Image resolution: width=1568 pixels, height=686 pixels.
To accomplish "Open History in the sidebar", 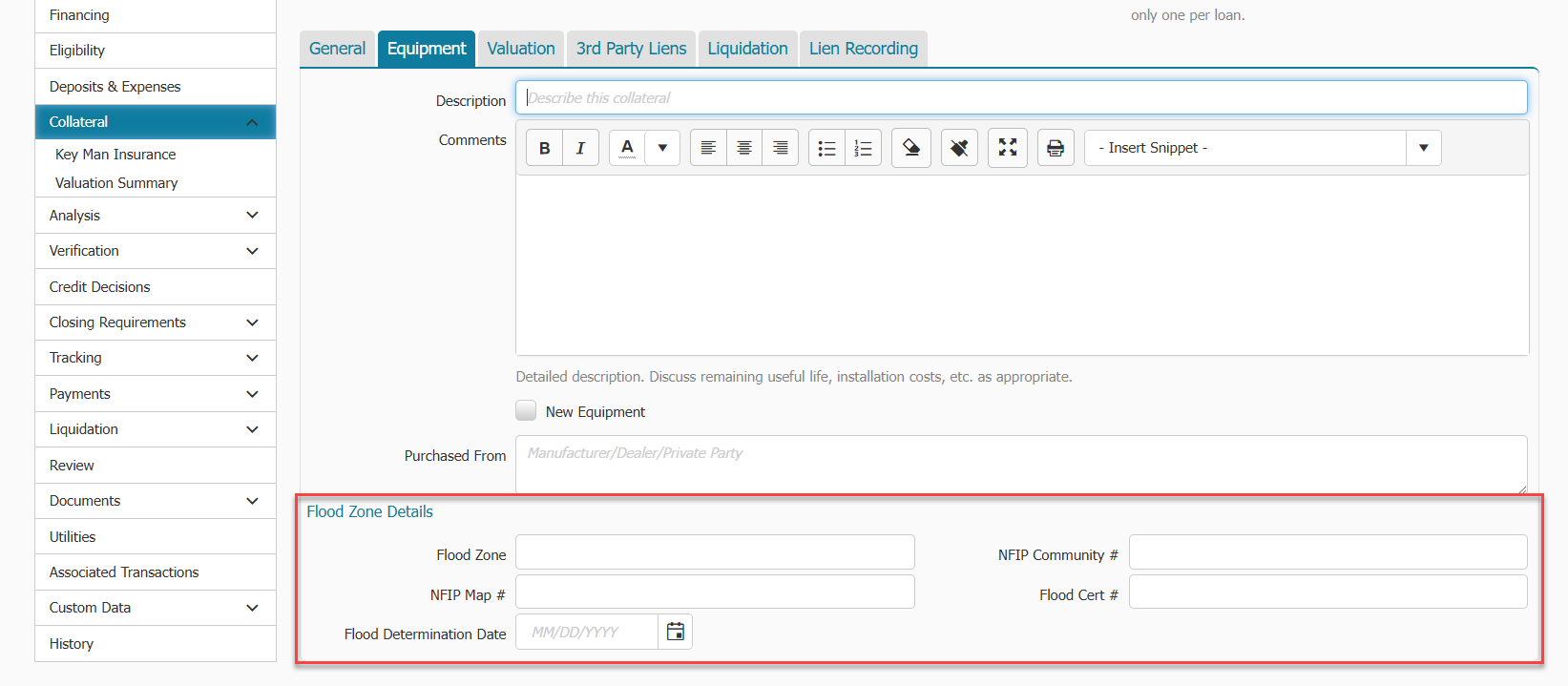I will (x=156, y=644).
